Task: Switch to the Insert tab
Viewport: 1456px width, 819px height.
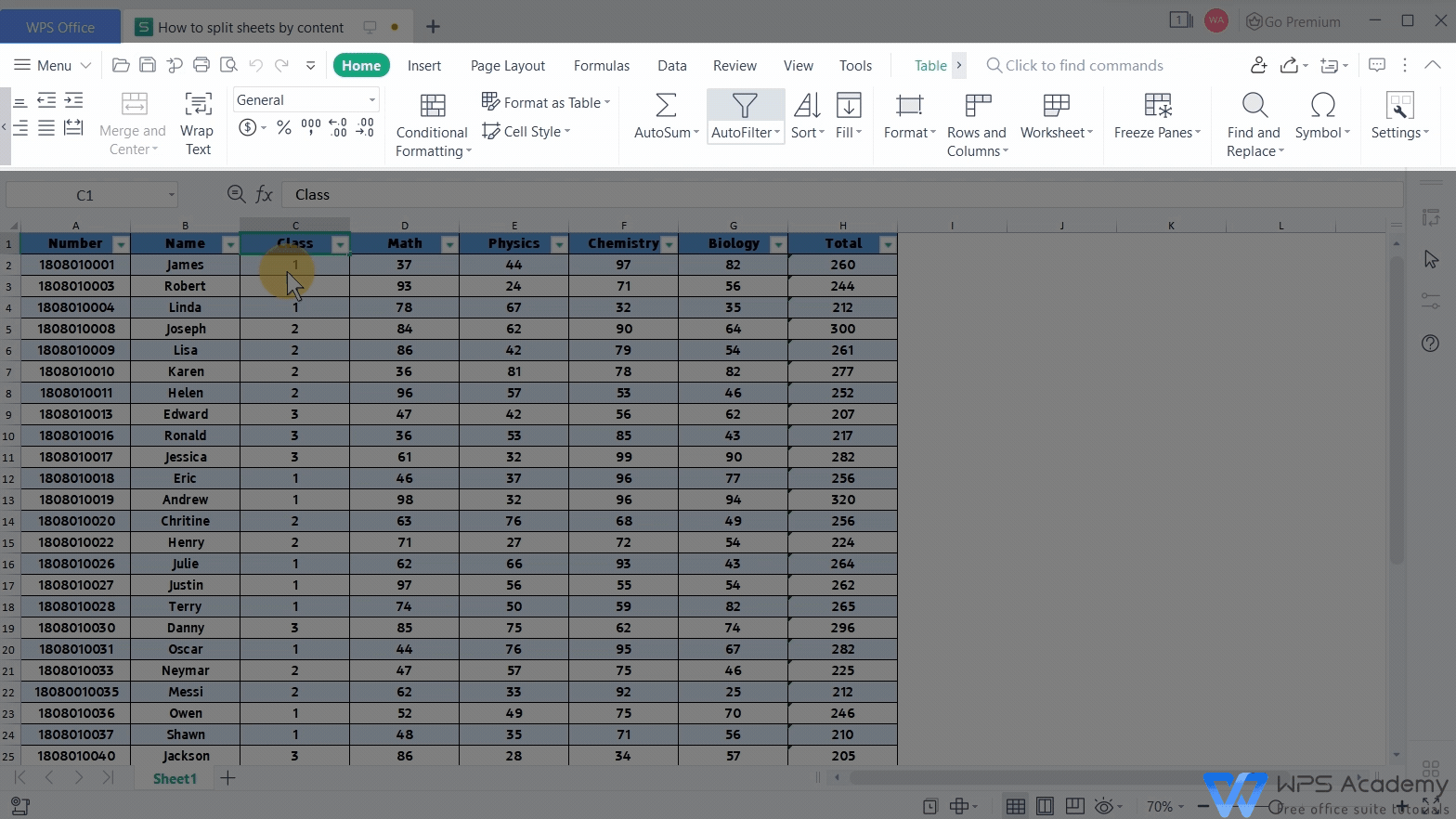Action: [x=424, y=65]
